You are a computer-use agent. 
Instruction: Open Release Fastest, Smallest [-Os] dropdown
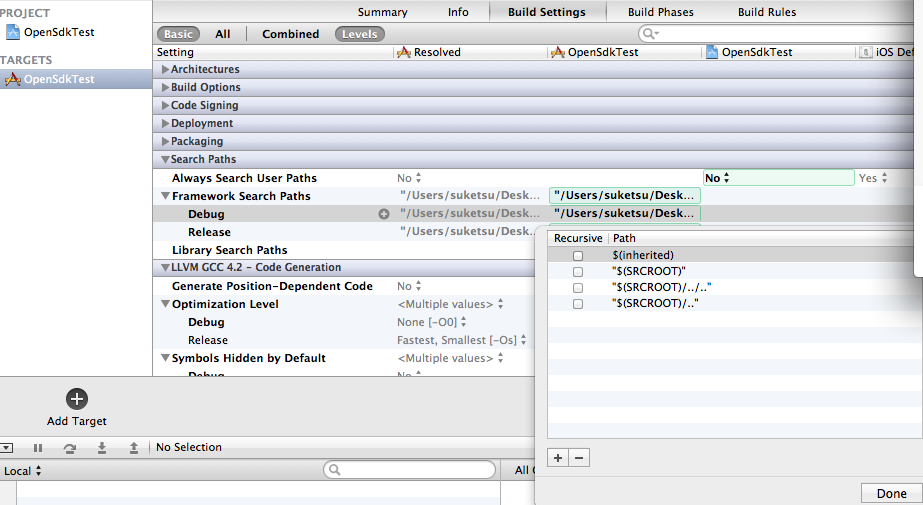(x=462, y=340)
